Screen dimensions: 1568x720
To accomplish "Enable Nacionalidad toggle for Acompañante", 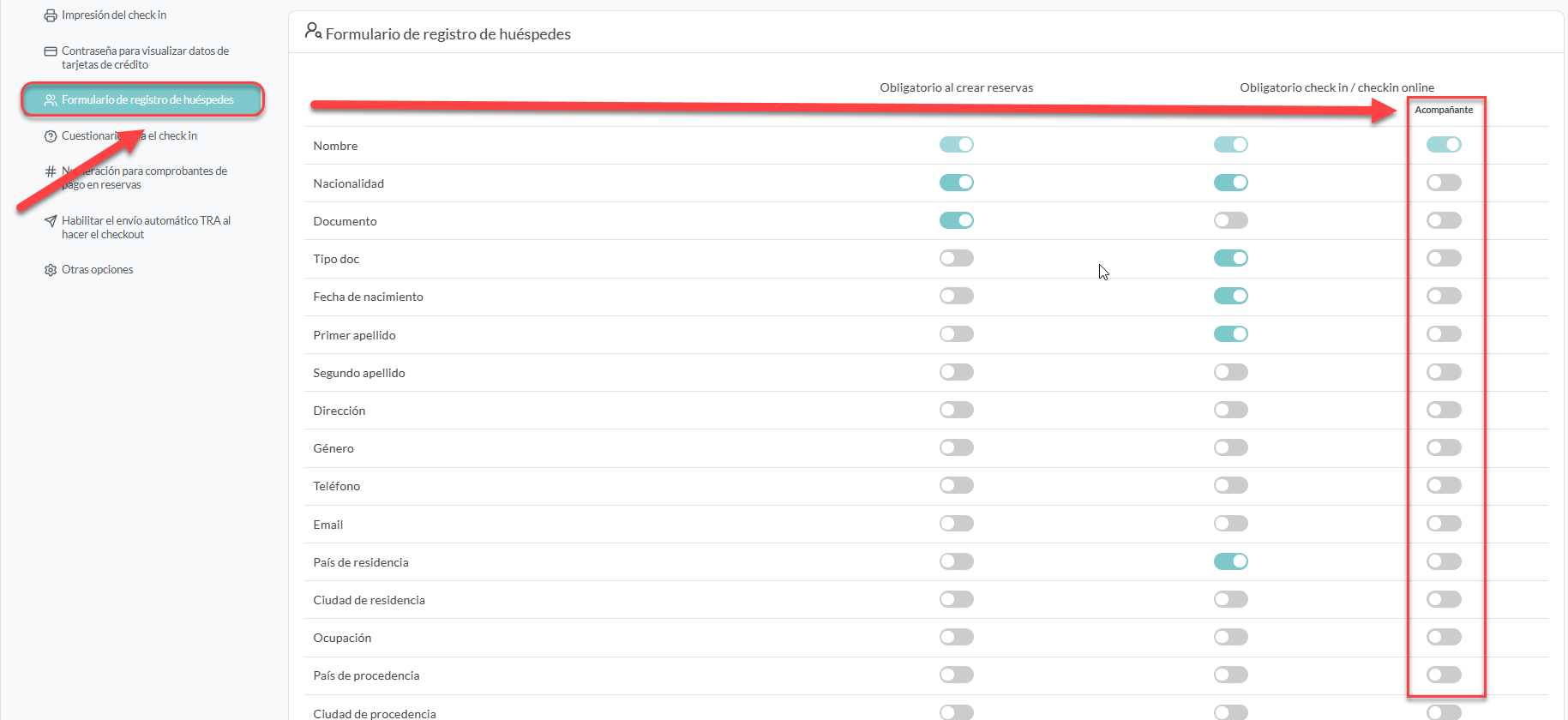I will (1444, 183).
